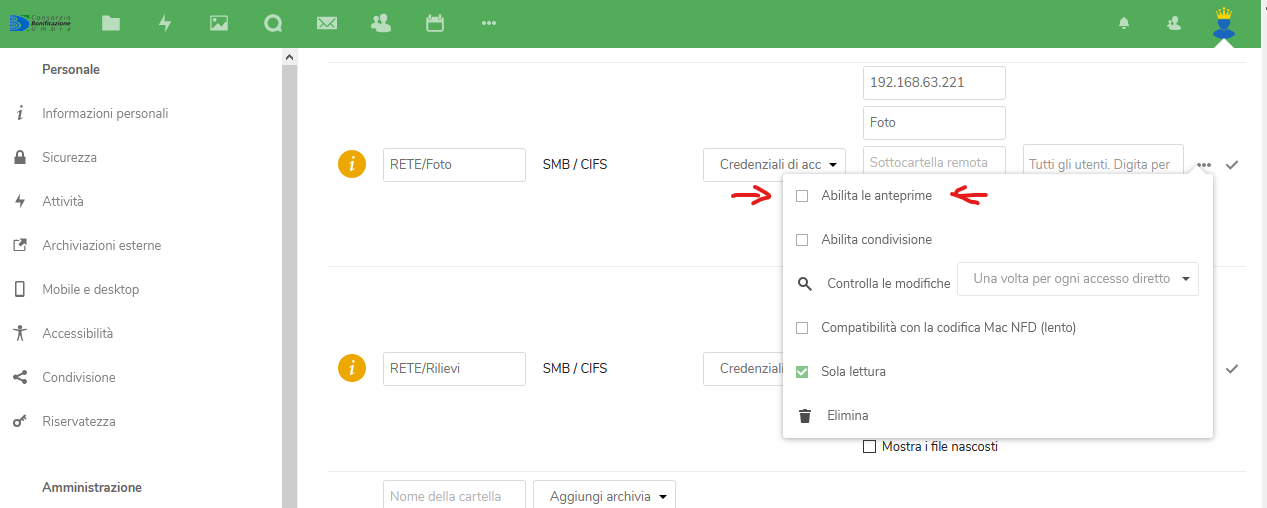Viewport: 1267px width, 508px height.
Task: Open Riservatezza settings
Action: (x=79, y=421)
